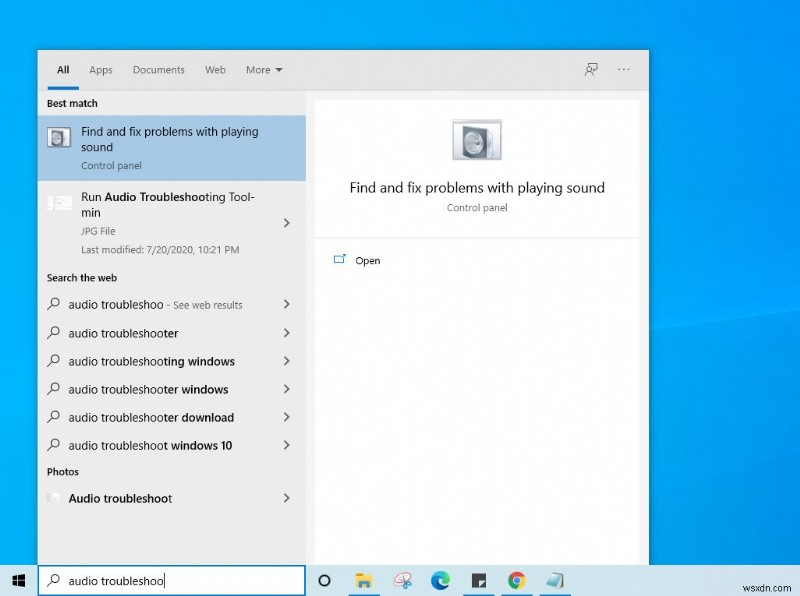Click the speaker icon above Find and fix problems
800x596 pixels.
tap(477, 138)
